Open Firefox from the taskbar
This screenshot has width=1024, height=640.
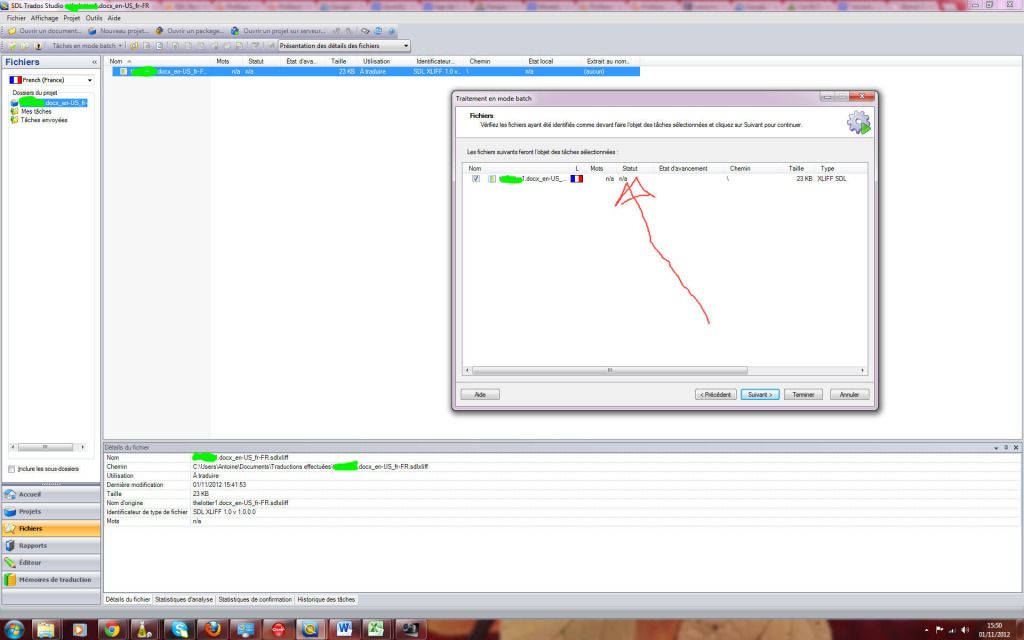212,630
